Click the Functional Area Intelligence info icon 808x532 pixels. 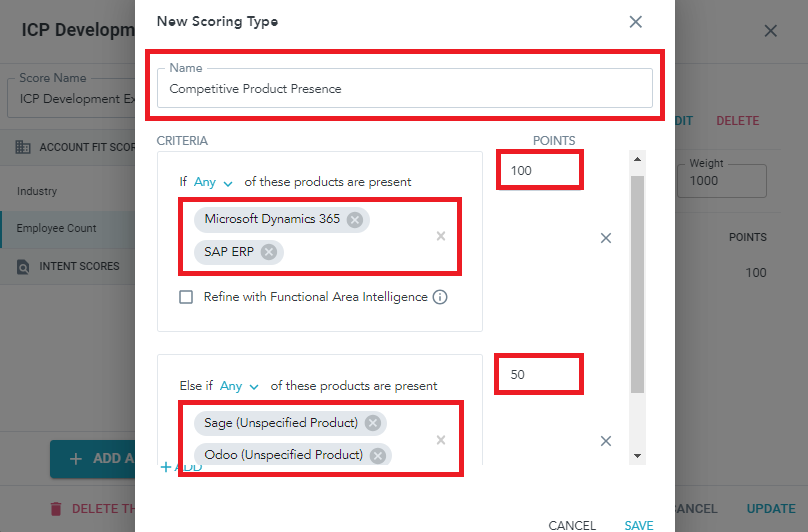pos(440,297)
